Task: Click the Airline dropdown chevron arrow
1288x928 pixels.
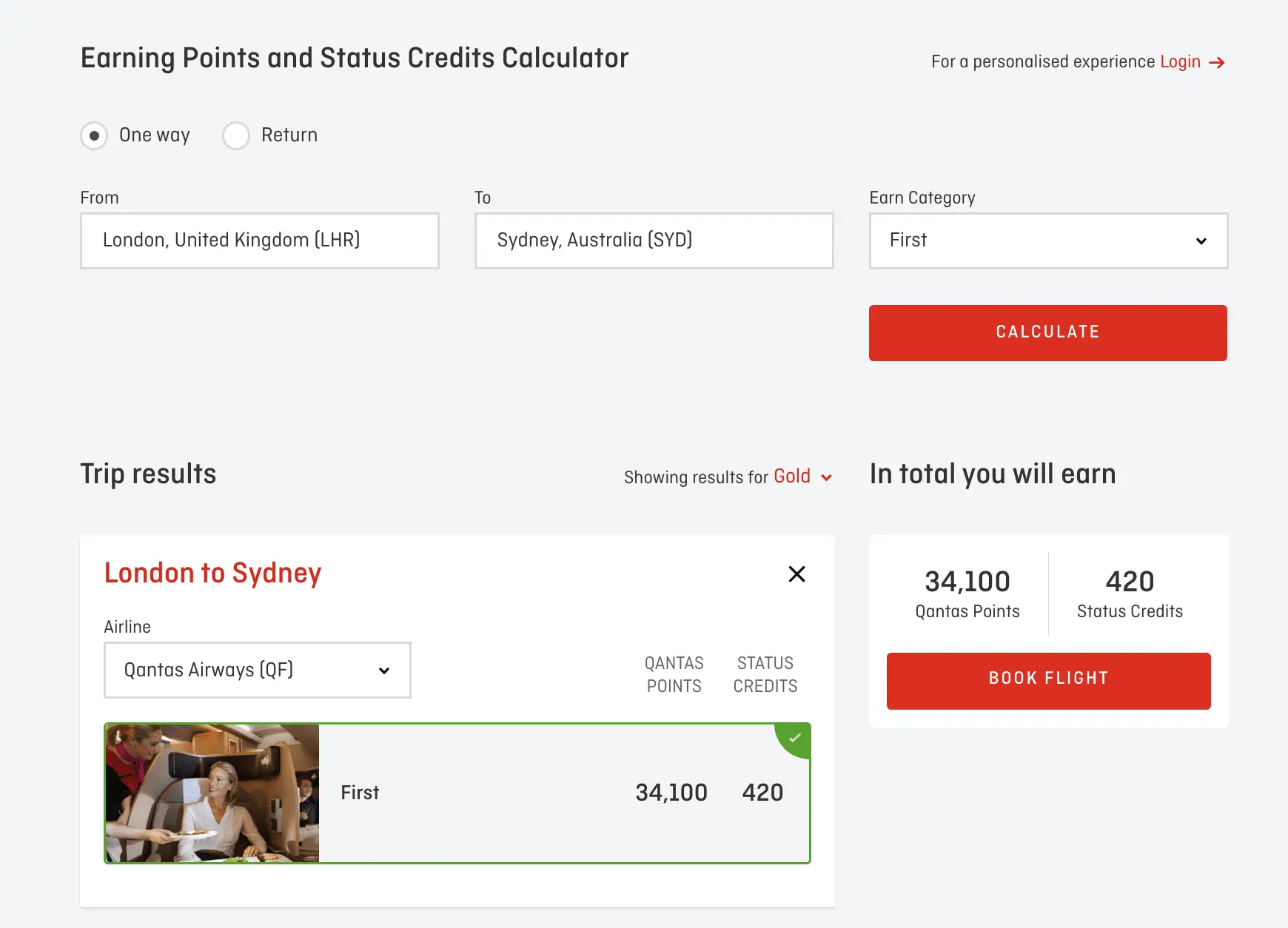Action: [x=384, y=670]
